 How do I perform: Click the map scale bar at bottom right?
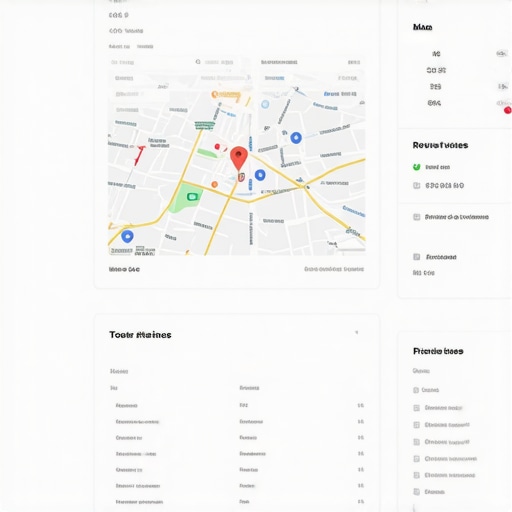pyautogui.click(x=351, y=249)
